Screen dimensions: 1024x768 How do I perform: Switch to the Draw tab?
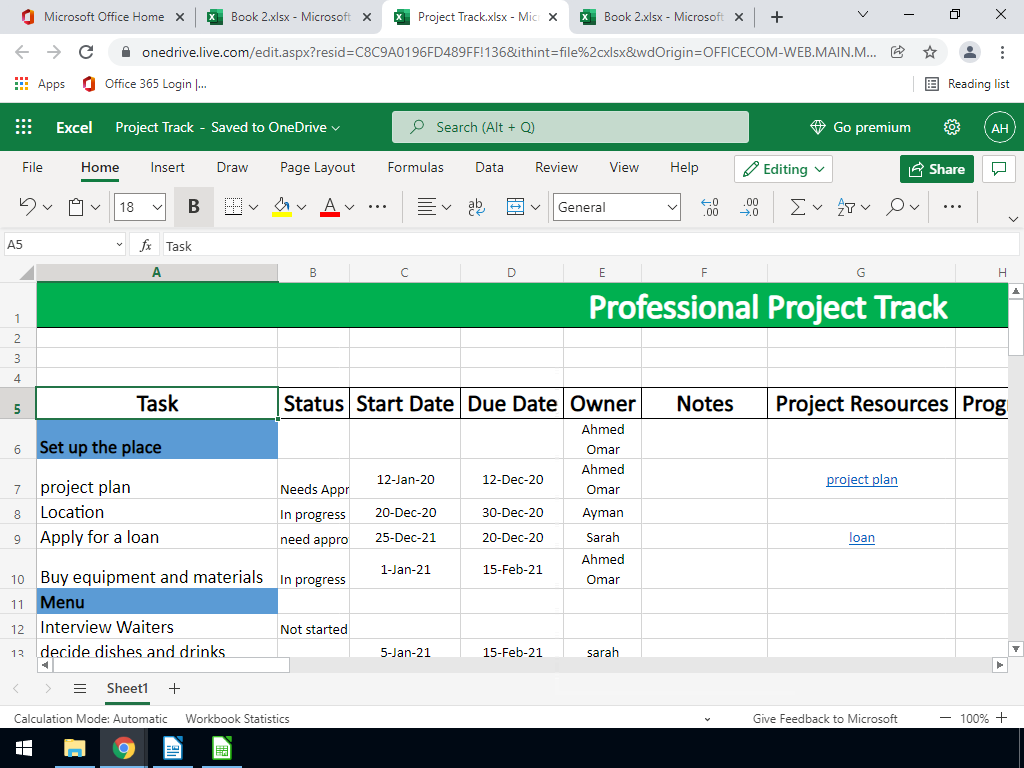(x=232, y=168)
